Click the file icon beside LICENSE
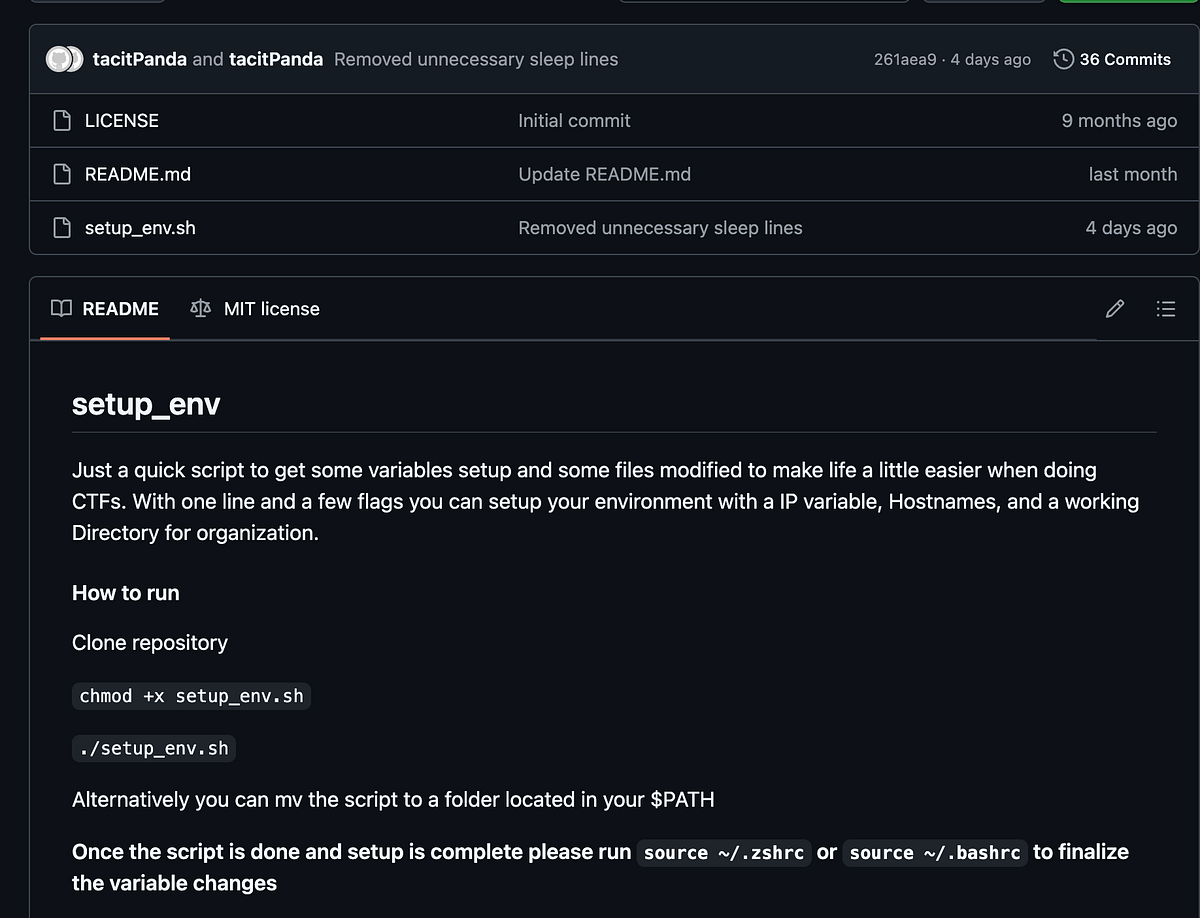This screenshot has height=918, width=1200. (x=62, y=120)
